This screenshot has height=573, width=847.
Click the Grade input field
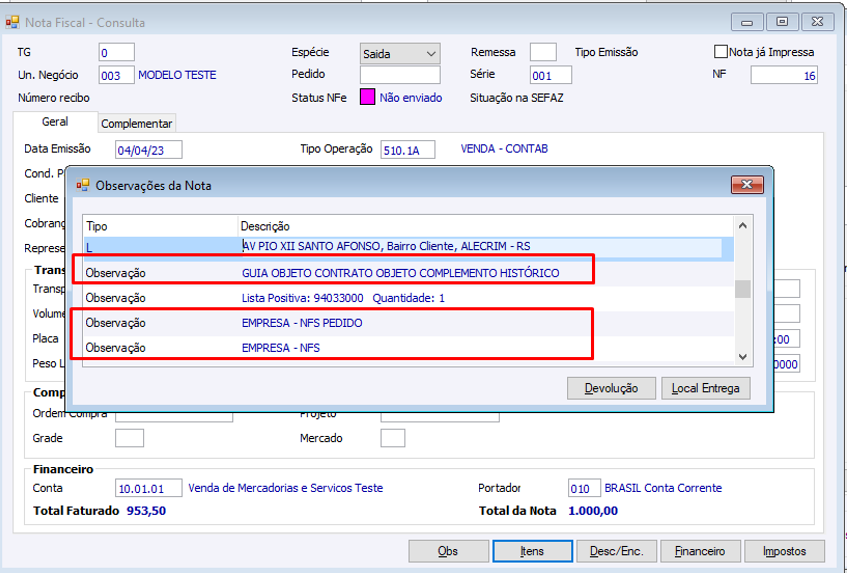click(x=130, y=438)
